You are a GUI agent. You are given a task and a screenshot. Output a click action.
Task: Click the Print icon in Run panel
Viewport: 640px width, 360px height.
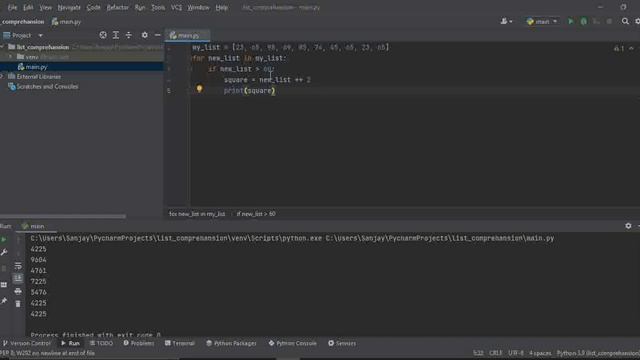pyautogui.click(x=18, y=291)
